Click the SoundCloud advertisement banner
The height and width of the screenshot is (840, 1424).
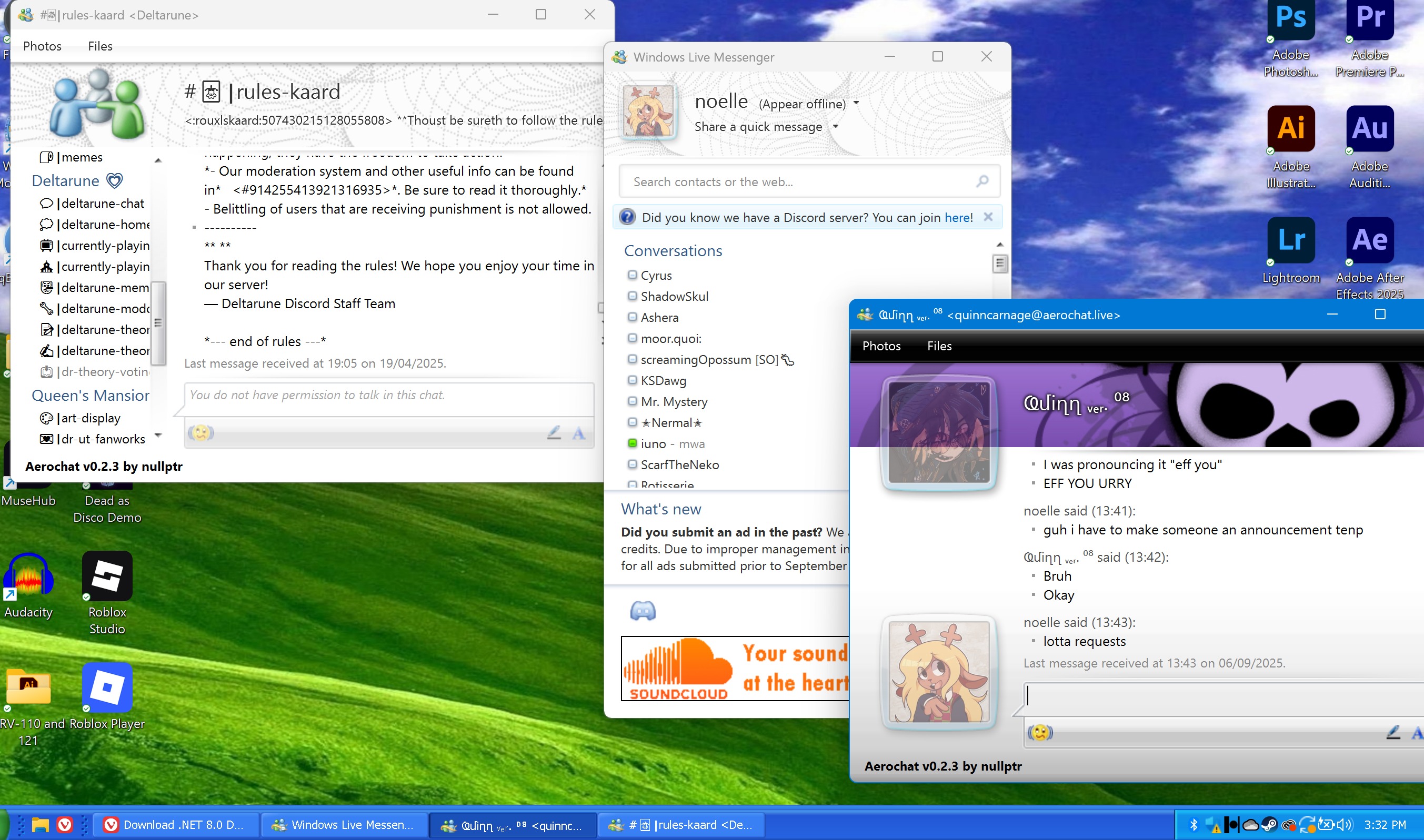(735, 669)
